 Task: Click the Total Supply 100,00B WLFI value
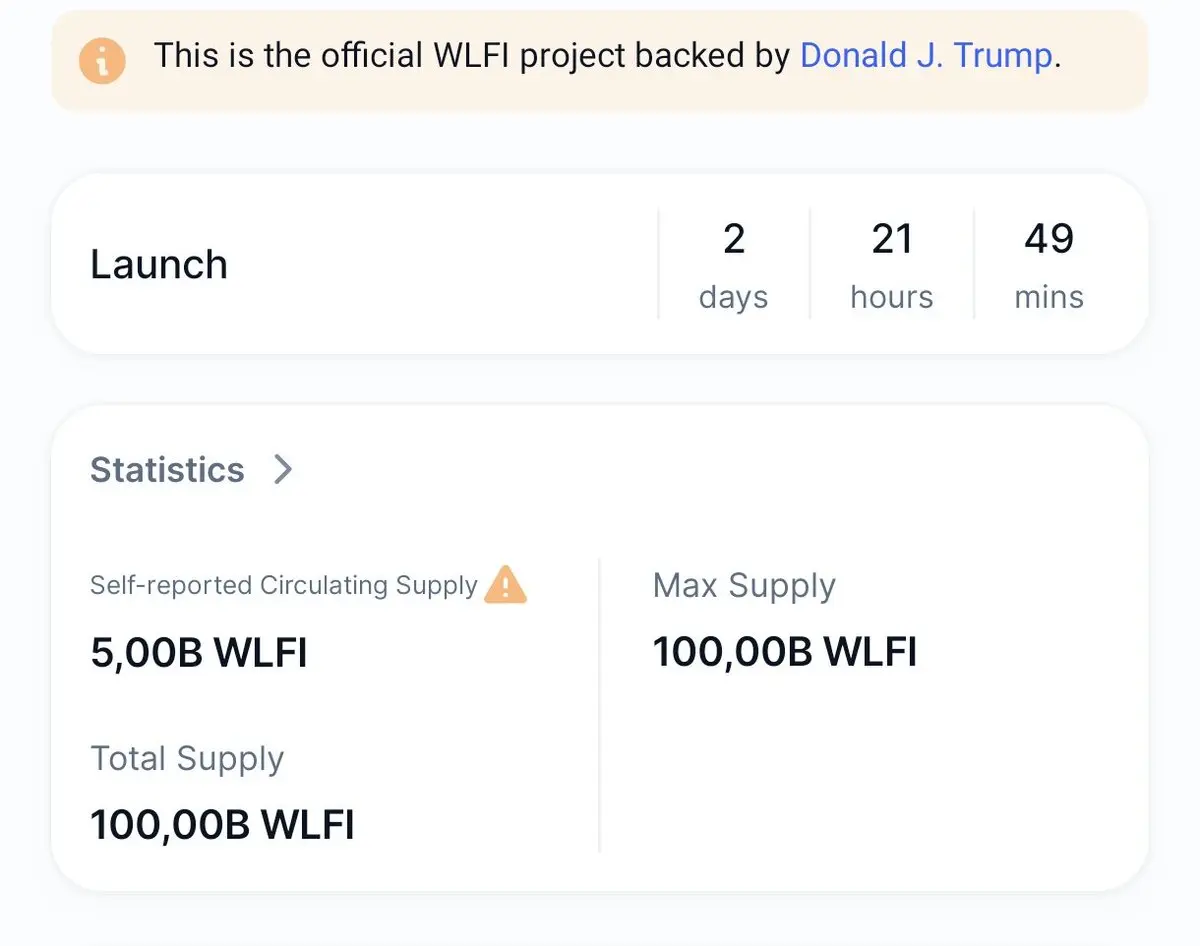point(222,825)
